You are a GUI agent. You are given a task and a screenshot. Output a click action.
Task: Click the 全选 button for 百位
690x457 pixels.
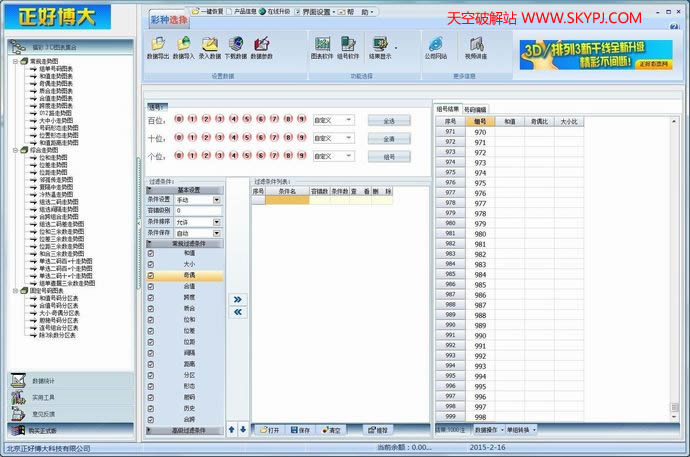coord(389,120)
